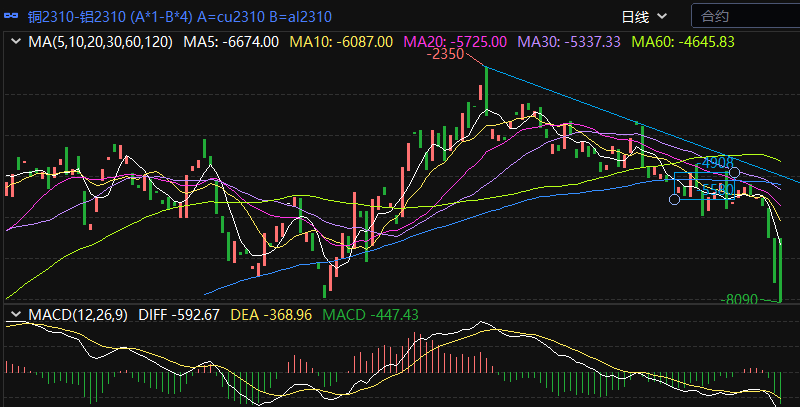Click the MA5 value label

[x=231, y=42]
